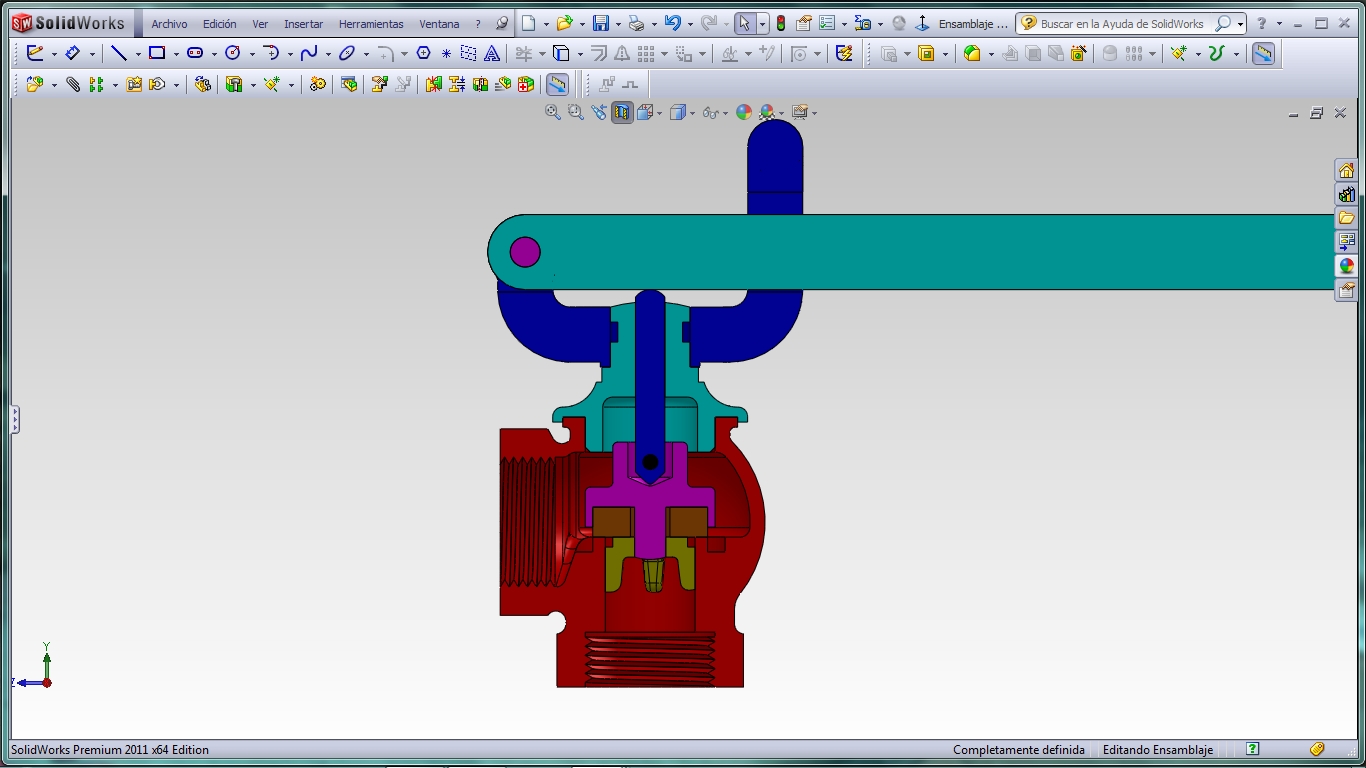Click the Save diskette icon

[601, 23]
